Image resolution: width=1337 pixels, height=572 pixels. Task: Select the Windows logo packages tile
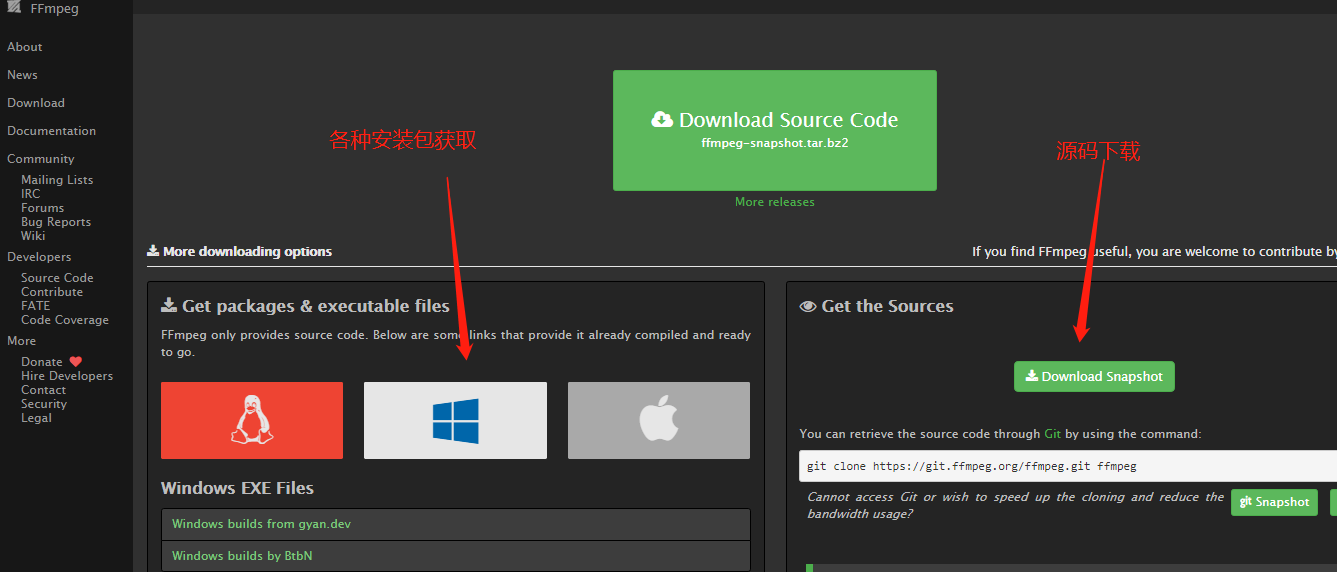[x=455, y=420]
